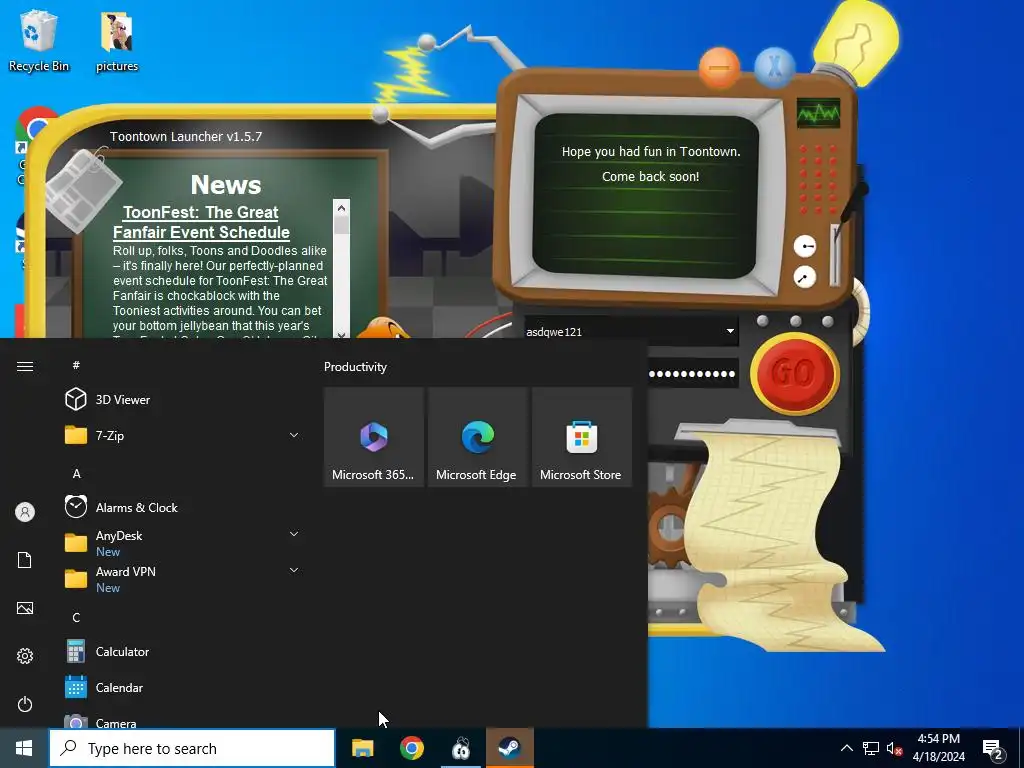Jump to the A letter header
Screen dimensions: 1024x768
pyautogui.click(x=76, y=473)
